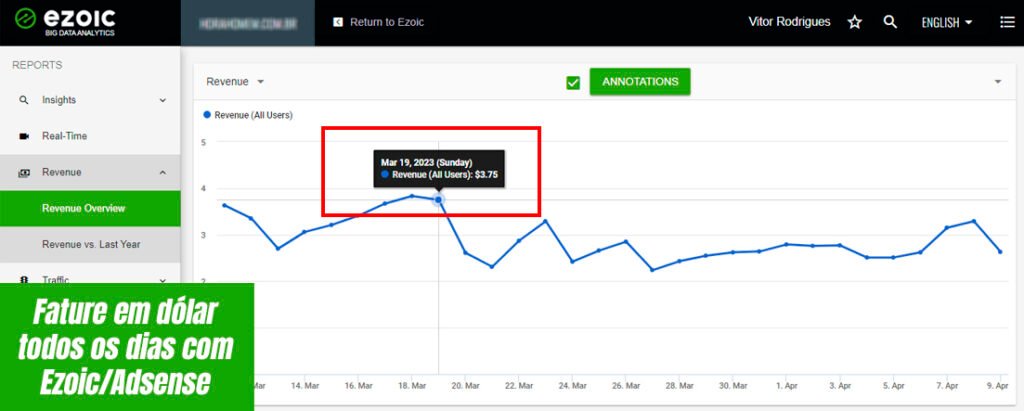Click the Revenue money icon in sidebar
This screenshot has height=411, width=1024.
pyautogui.click(x=24, y=172)
